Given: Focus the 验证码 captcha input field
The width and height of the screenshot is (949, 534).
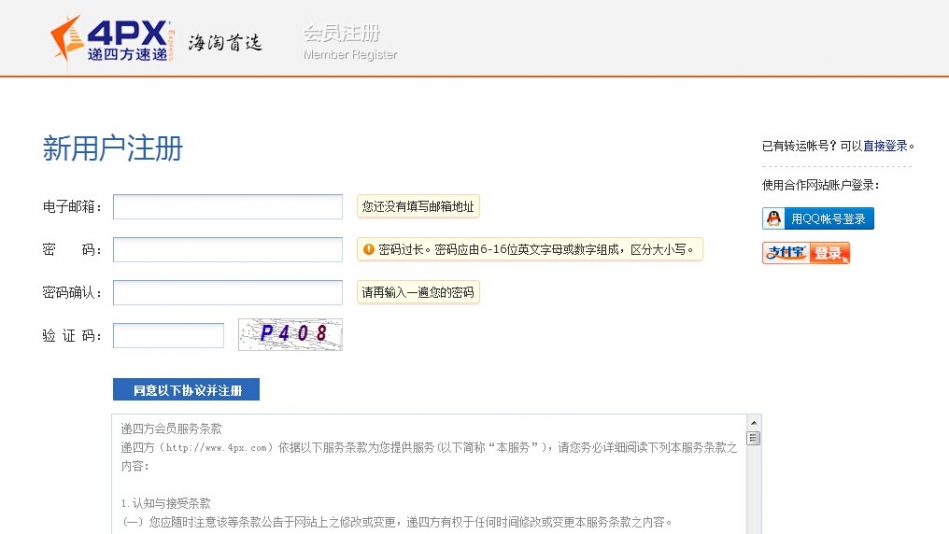Looking at the screenshot, I should pos(168,335).
